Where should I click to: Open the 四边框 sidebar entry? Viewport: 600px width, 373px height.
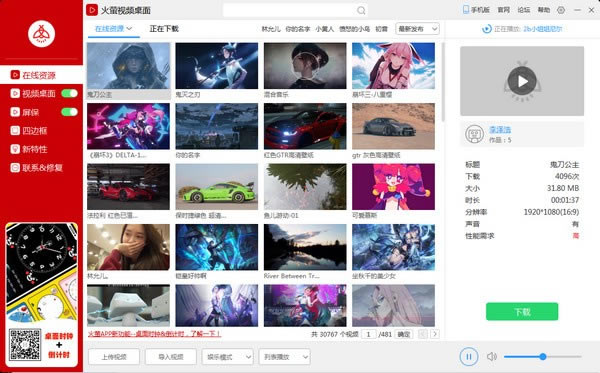[x=34, y=130]
